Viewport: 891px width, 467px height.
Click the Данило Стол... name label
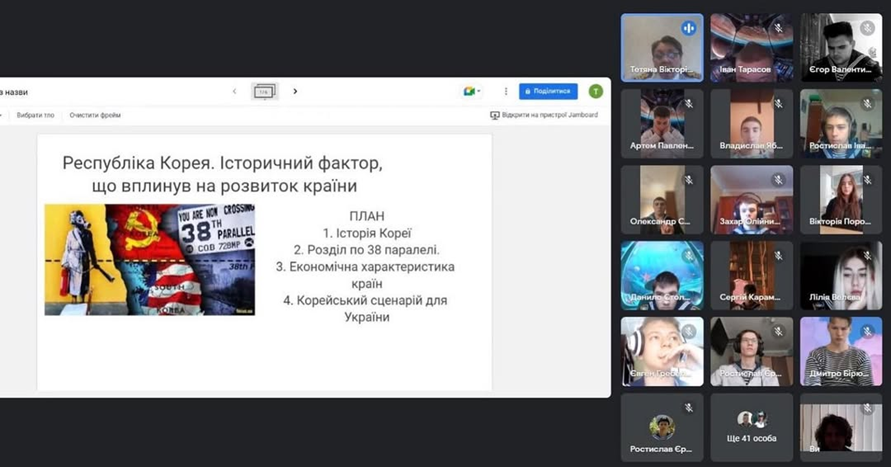660,297
